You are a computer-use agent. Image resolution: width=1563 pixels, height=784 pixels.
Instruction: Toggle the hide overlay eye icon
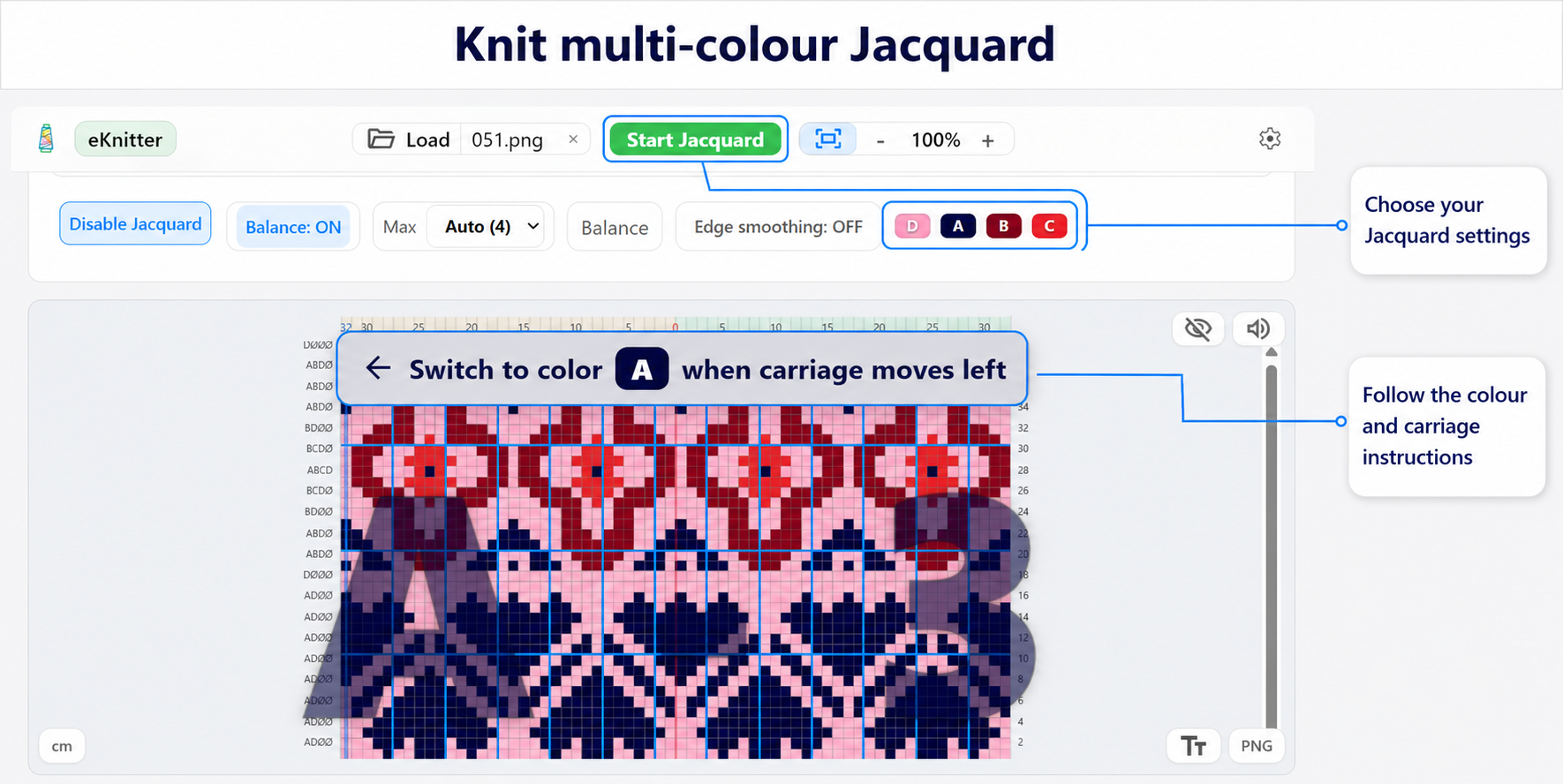coord(1198,328)
